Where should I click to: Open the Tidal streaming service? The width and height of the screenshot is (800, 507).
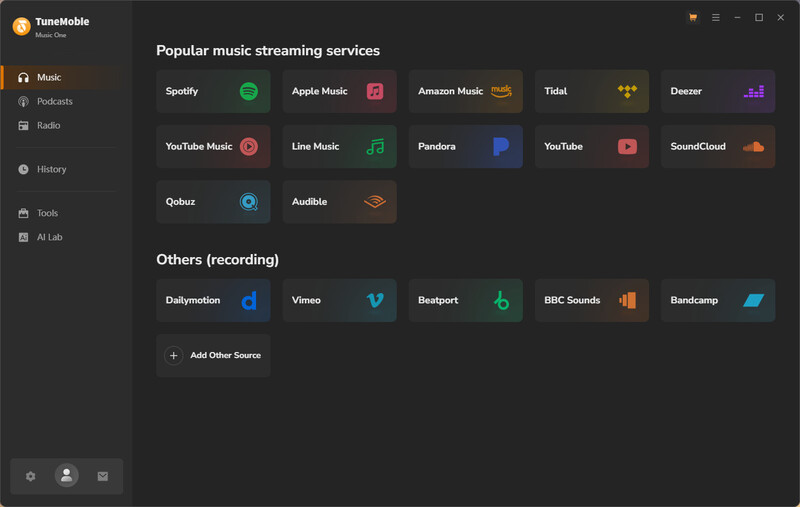point(591,91)
